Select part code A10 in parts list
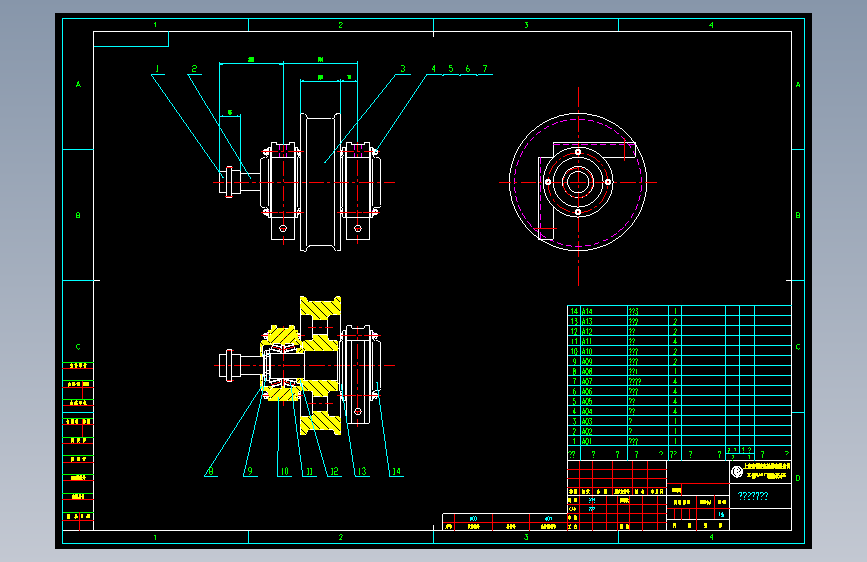Screen dimensions: 867x562 click(587, 351)
